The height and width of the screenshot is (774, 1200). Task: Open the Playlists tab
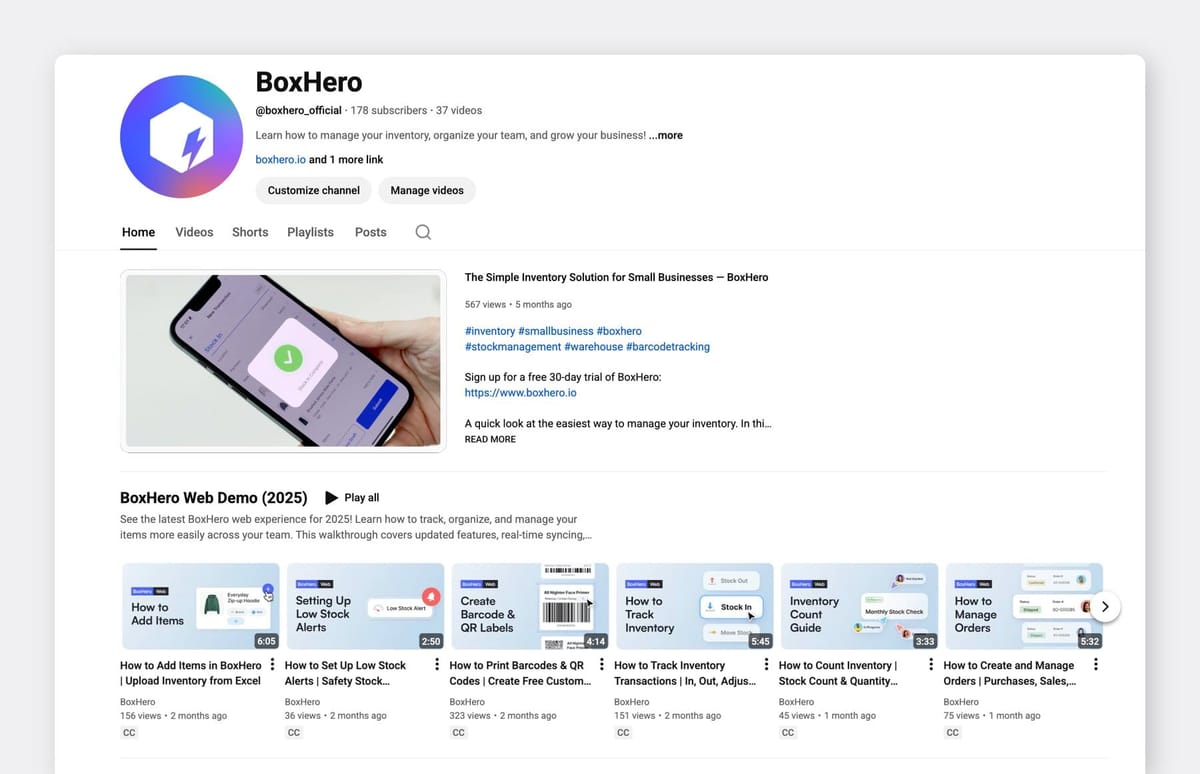tap(310, 232)
